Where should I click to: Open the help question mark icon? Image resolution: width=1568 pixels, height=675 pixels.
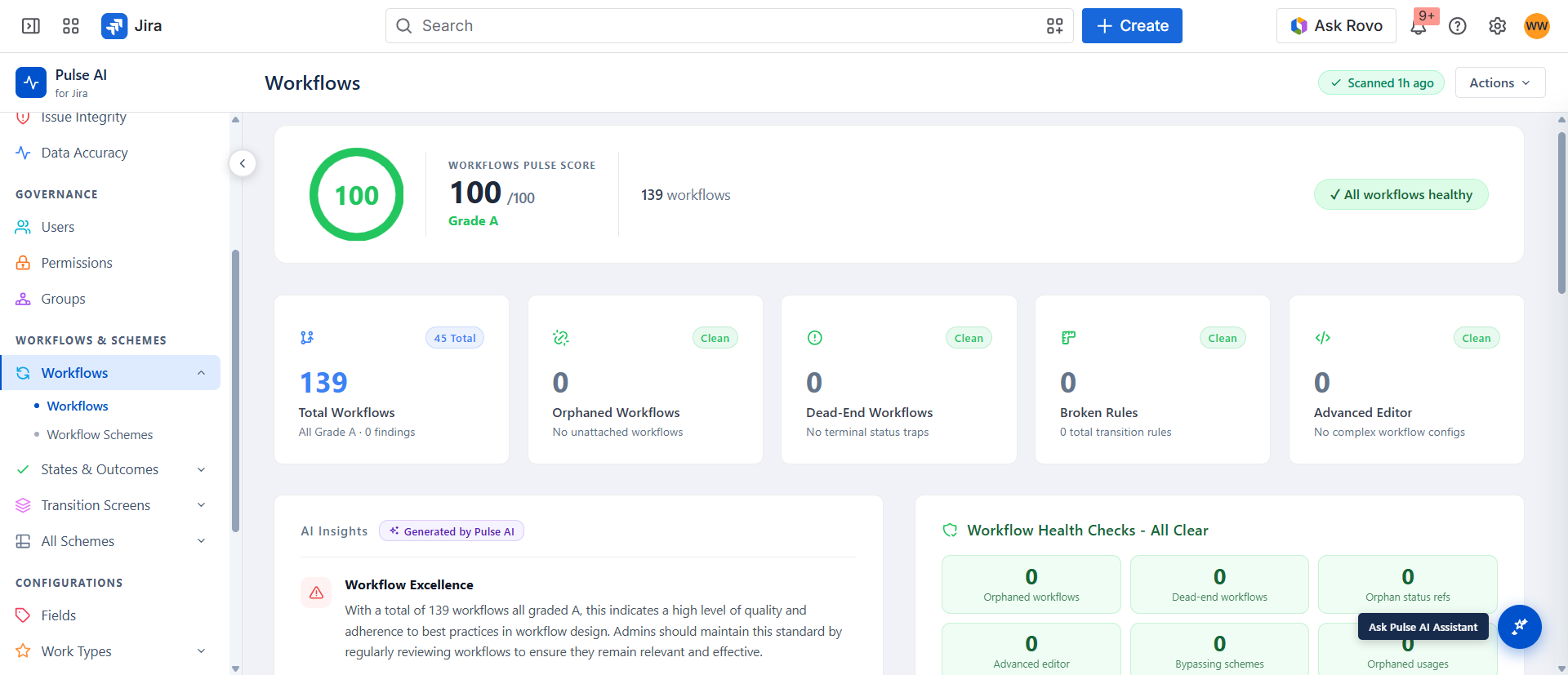pos(1458,26)
